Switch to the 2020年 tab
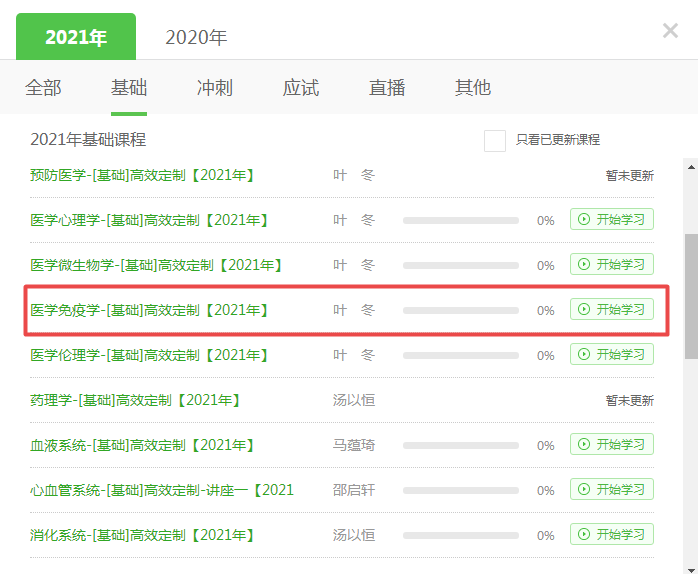 coord(196,38)
